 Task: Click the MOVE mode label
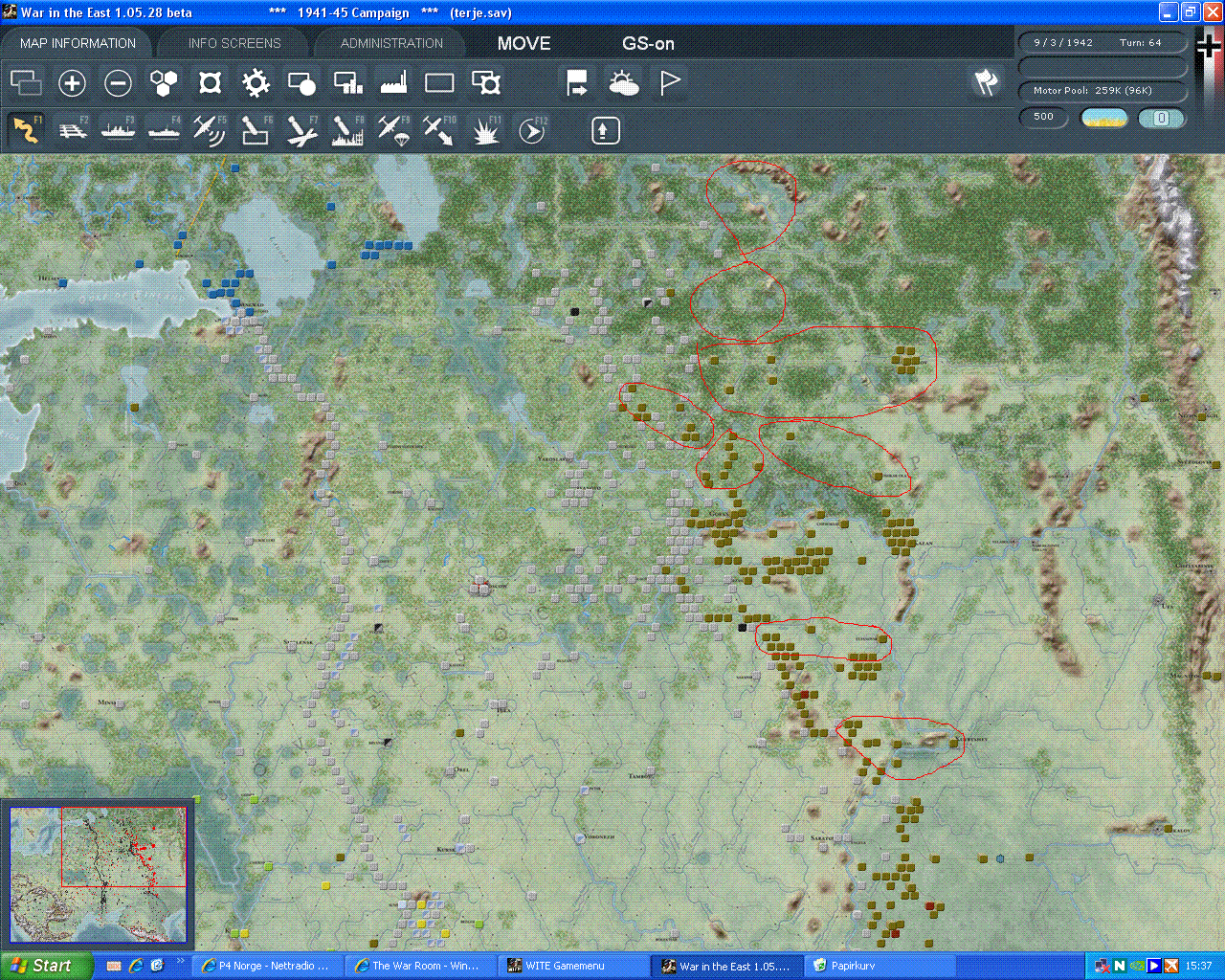523,43
